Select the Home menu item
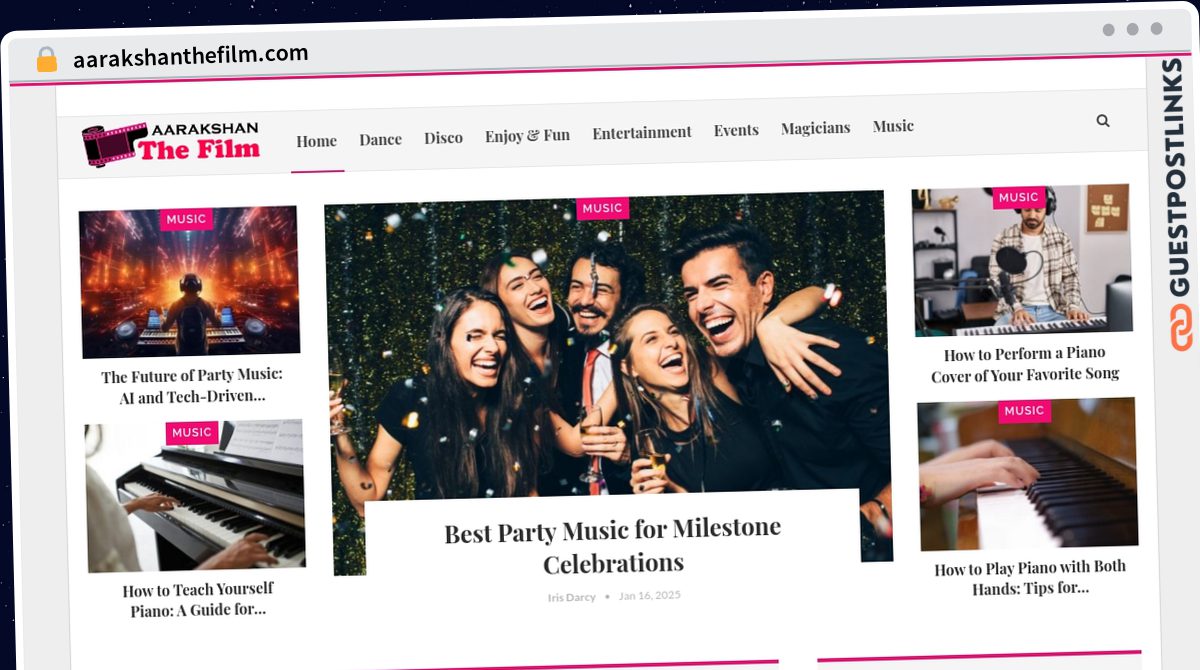Viewport: 1200px width, 670px height. pyautogui.click(x=316, y=141)
